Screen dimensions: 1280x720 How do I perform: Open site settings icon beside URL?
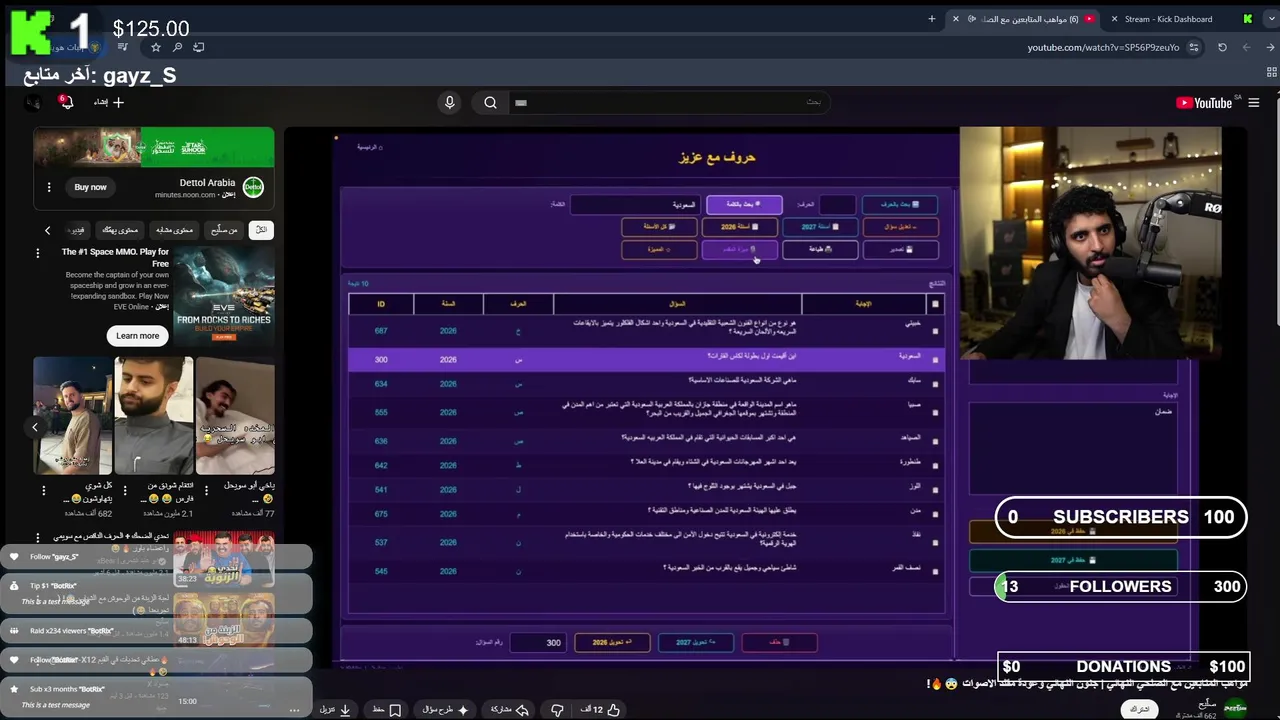click(1195, 47)
